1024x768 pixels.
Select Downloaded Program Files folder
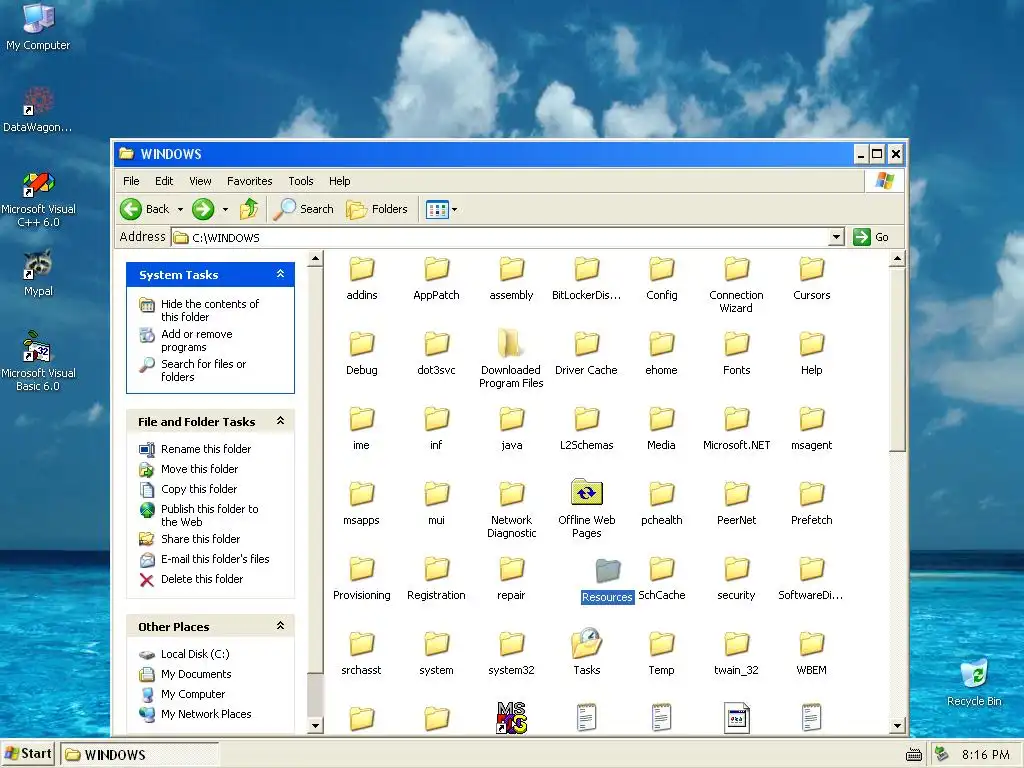[511, 359]
